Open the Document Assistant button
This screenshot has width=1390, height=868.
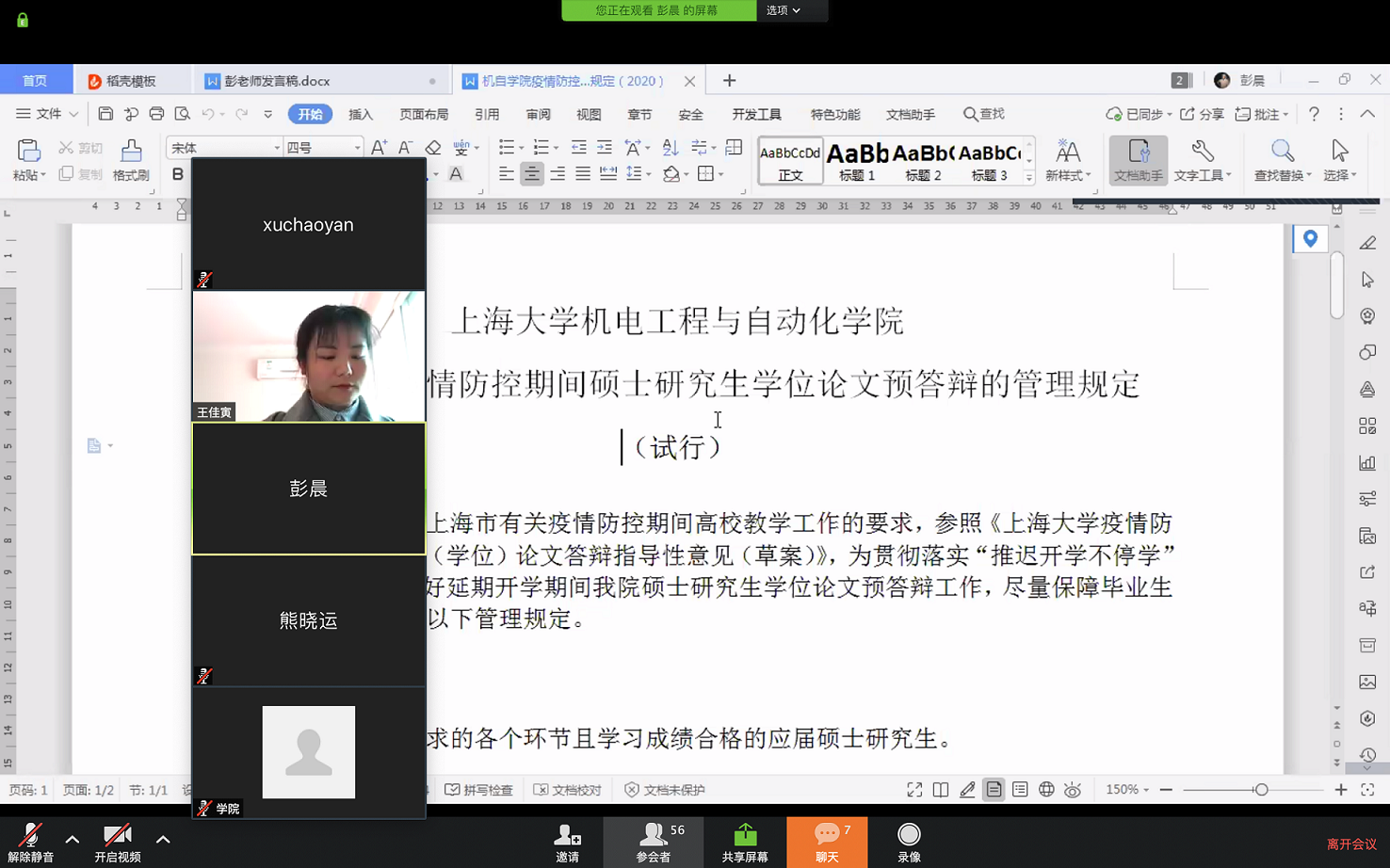[x=1138, y=158]
